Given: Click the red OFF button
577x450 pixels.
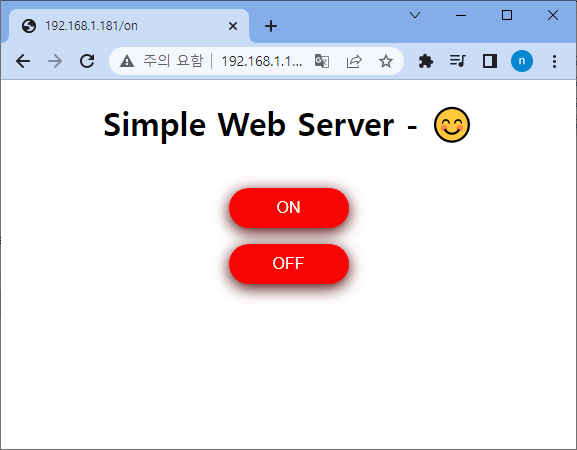Looking at the screenshot, I should tap(289, 264).
